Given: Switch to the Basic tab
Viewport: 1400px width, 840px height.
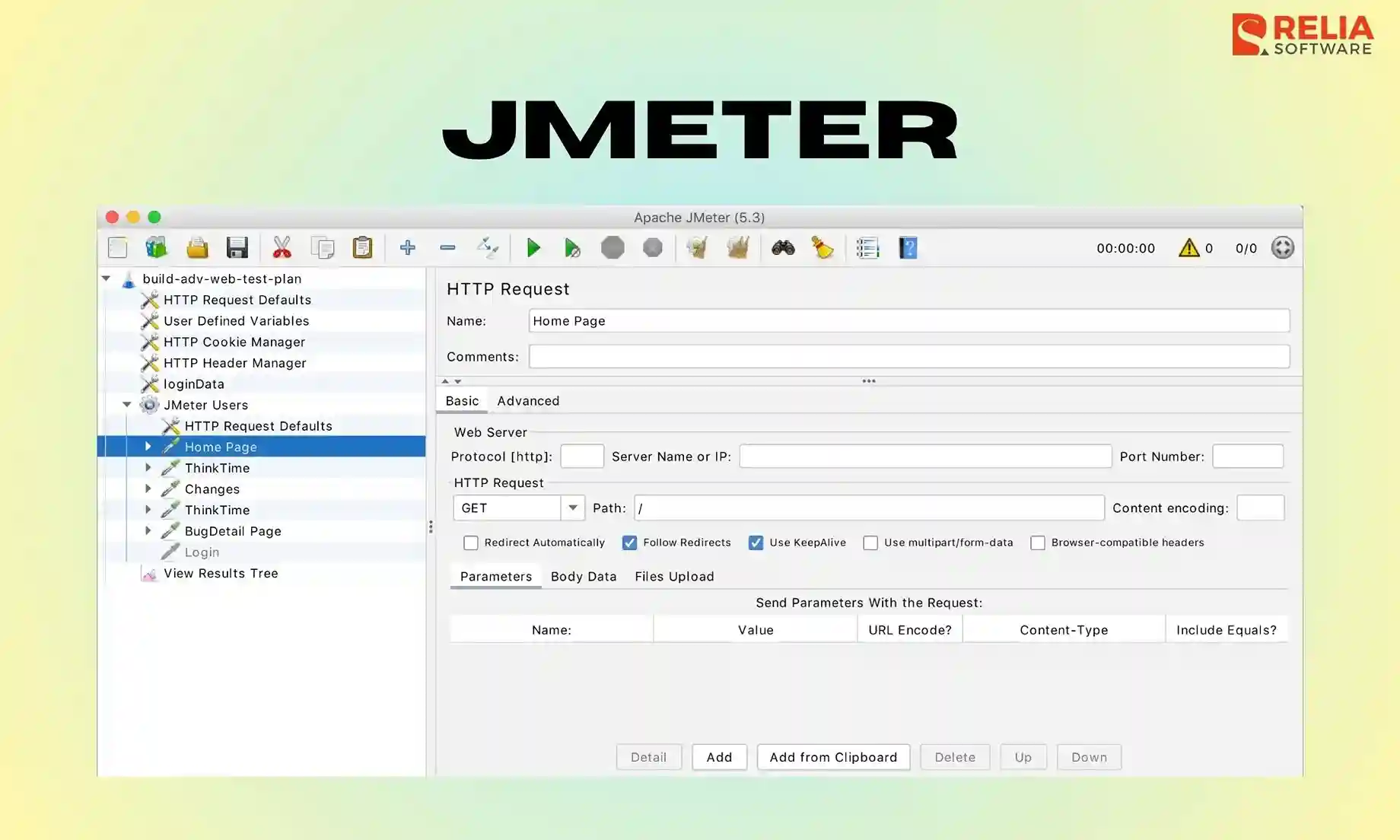Looking at the screenshot, I should tap(462, 401).
